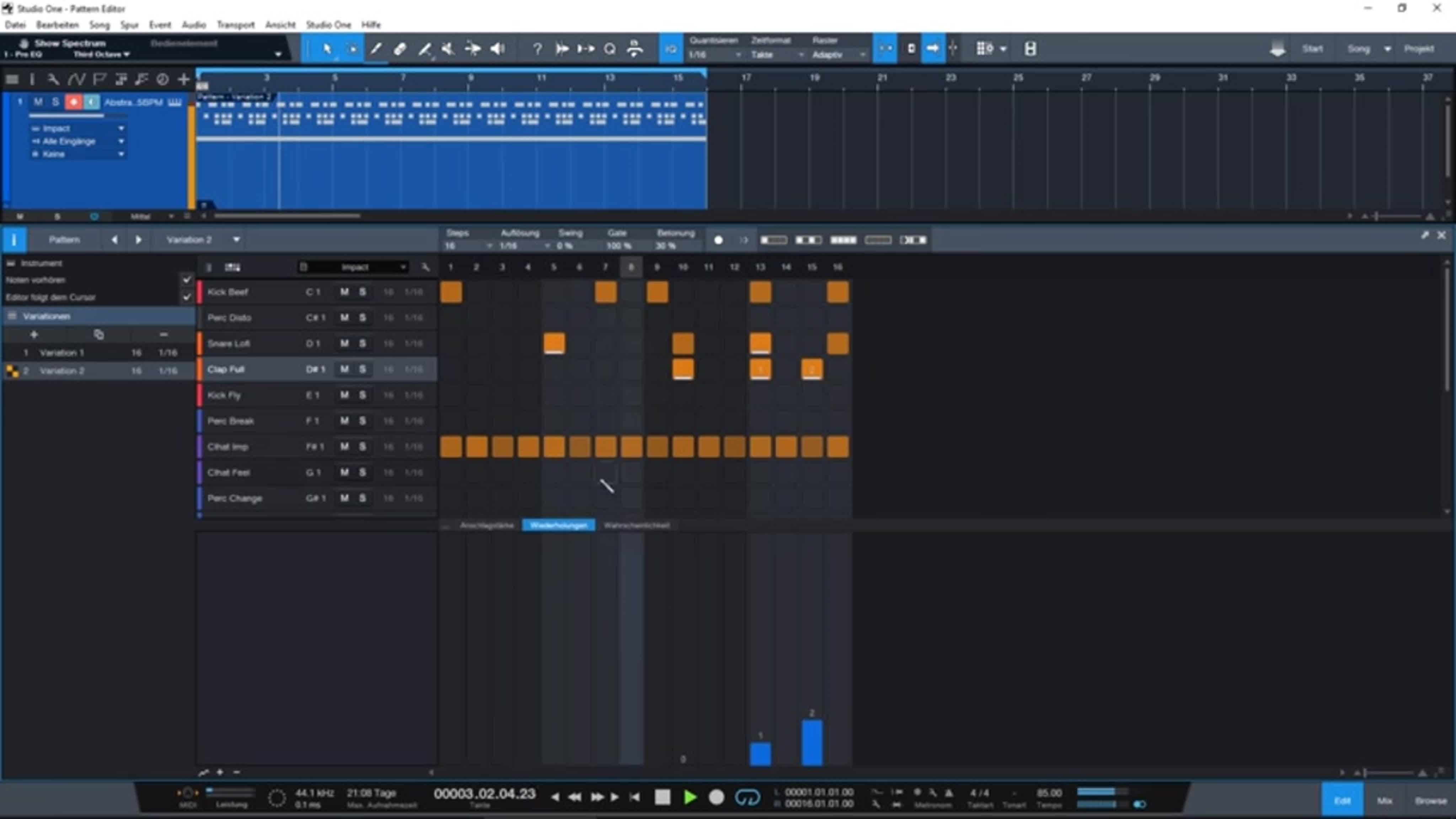The image size is (1456, 819).
Task: Open the Bearbeiten menu
Action: (58, 25)
